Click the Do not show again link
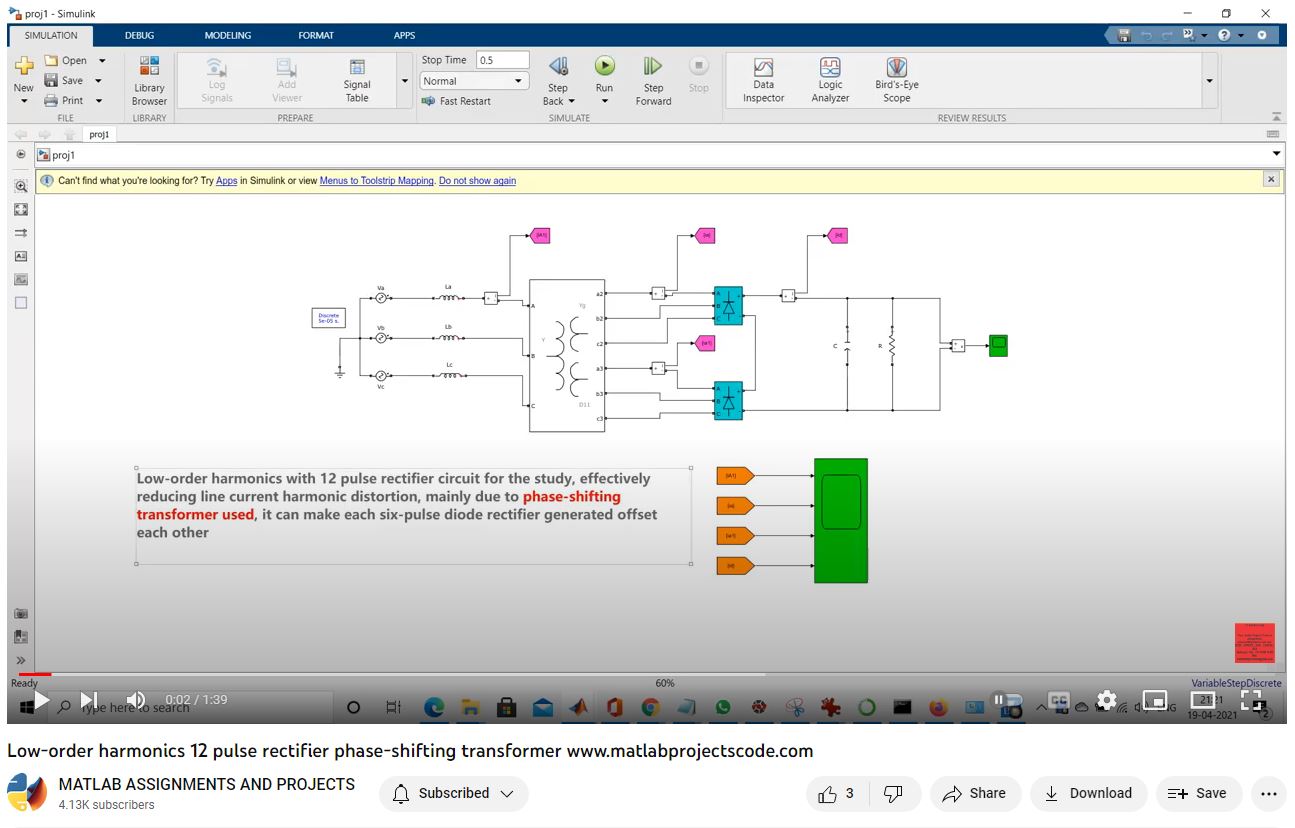Screen dimensions: 1295x828 click(478, 181)
